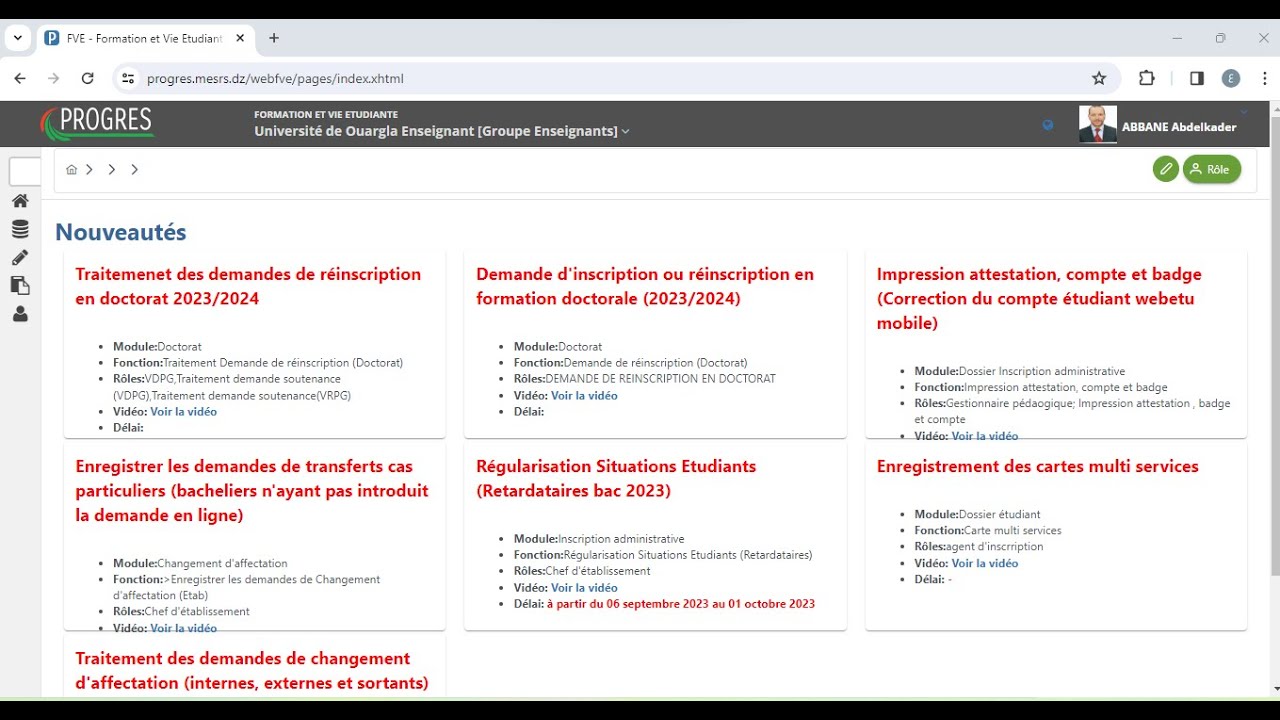Open the user profile photo of ABBANE
The height and width of the screenshot is (720, 1280).
tap(1097, 125)
